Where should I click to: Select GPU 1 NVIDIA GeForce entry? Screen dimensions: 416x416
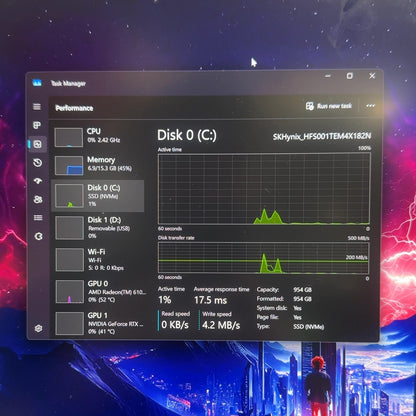pyautogui.click(x=99, y=323)
